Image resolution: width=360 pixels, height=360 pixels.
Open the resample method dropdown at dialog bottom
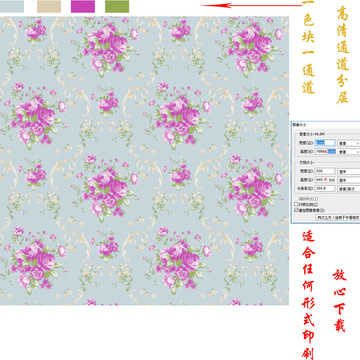pos(338,217)
